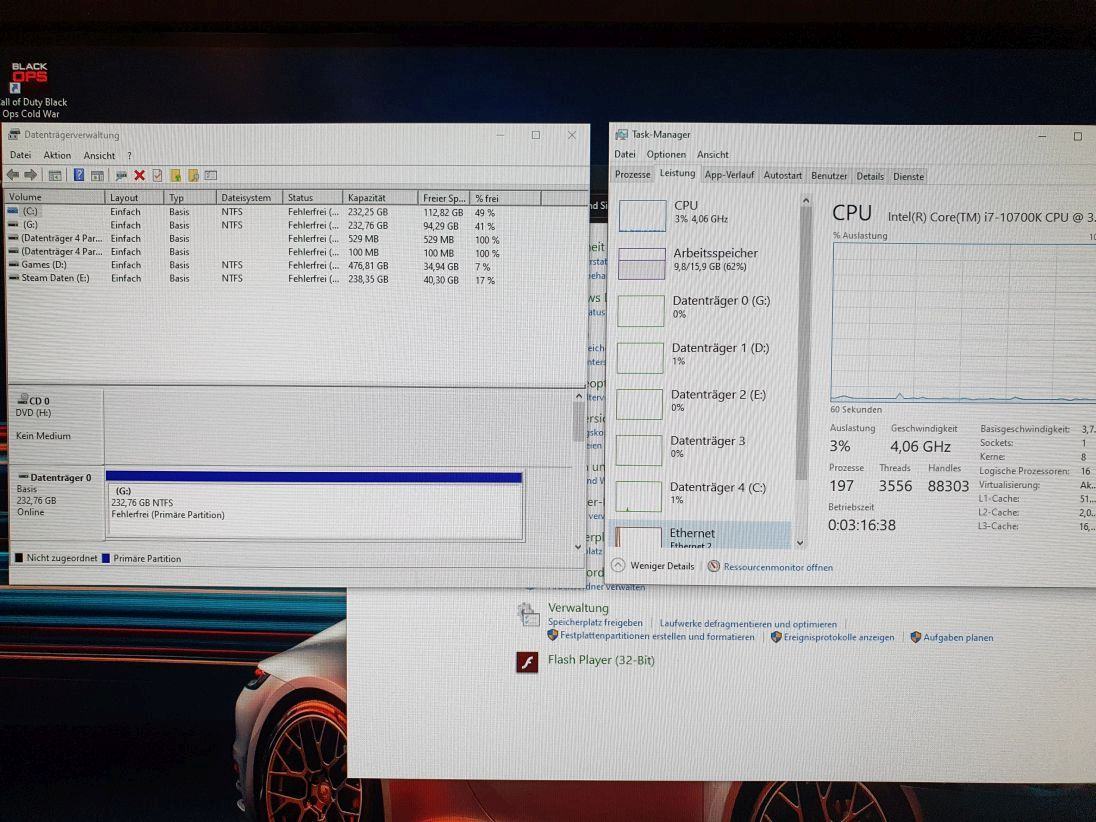Click scroll-down arrow of disk graphic pane
This screenshot has width=1096, height=822.
578,546
